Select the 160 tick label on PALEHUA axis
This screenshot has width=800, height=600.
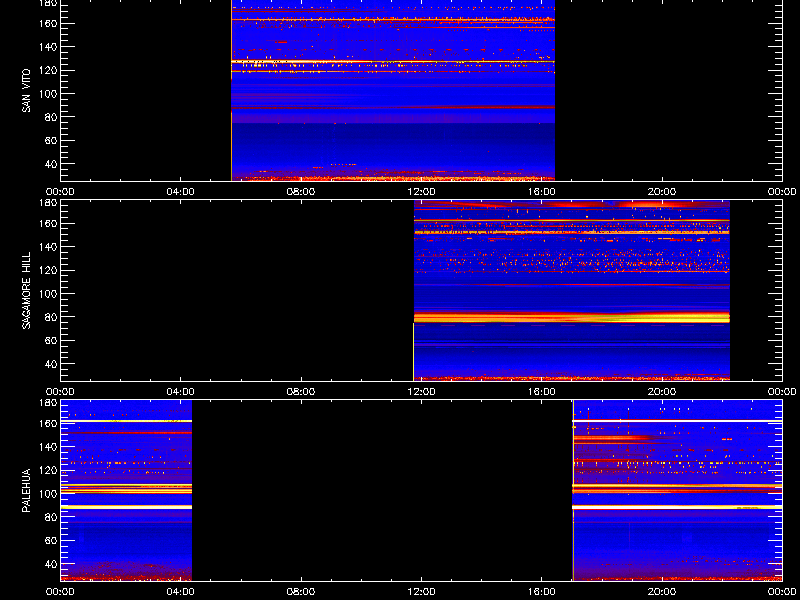(x=47, y=423)
